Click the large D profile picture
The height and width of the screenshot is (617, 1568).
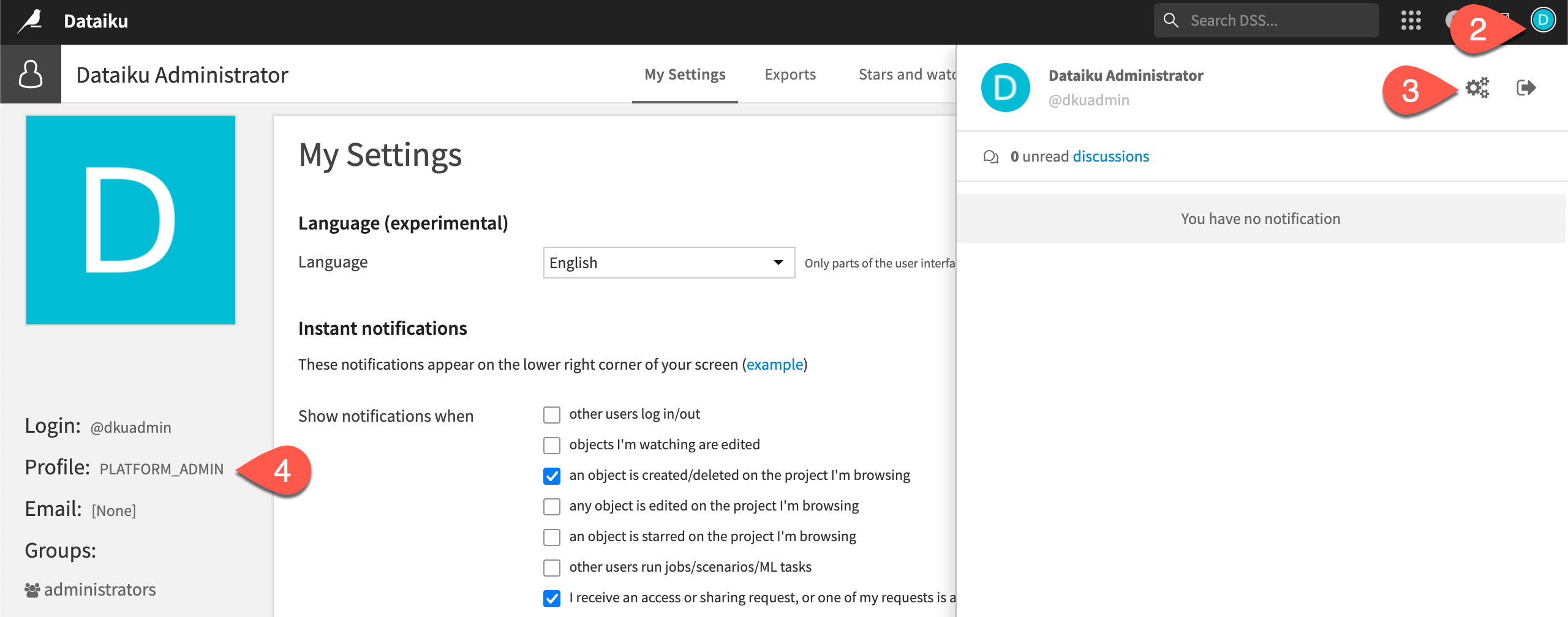coord(130,220)
